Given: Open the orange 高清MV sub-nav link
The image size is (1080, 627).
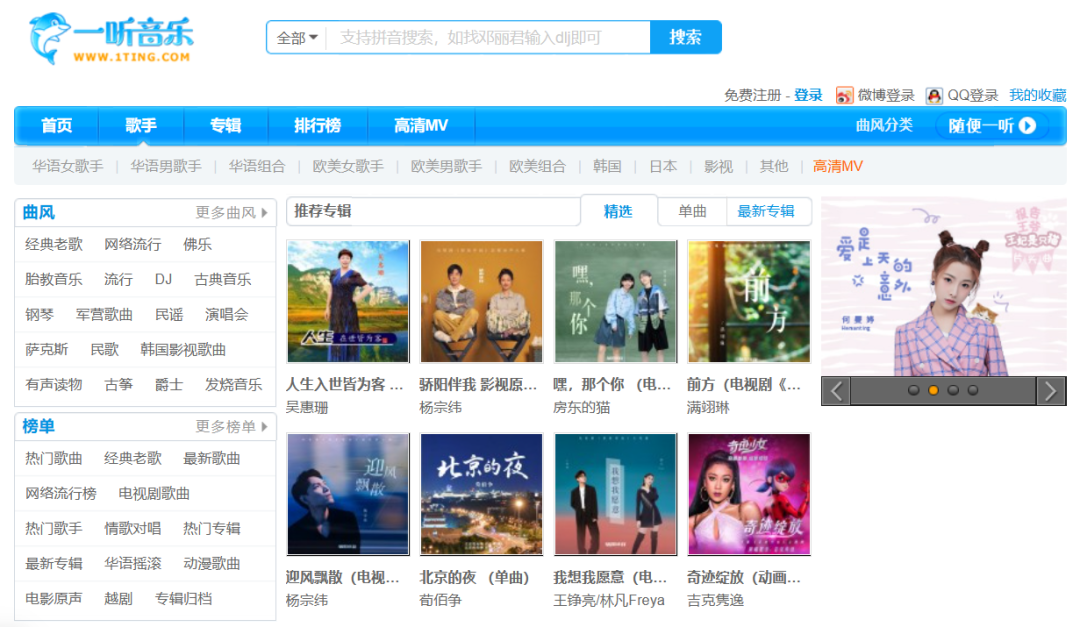Looking at the screenshot, I should pos(838,166).
